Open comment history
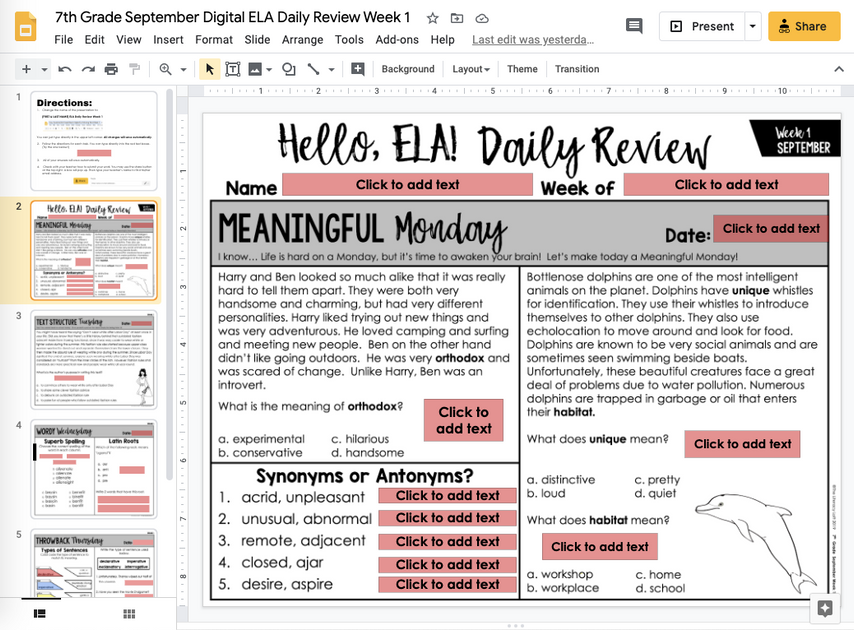The height and width of the screenshot is (630, 854). pyautogui.click(x=633, y=26)
